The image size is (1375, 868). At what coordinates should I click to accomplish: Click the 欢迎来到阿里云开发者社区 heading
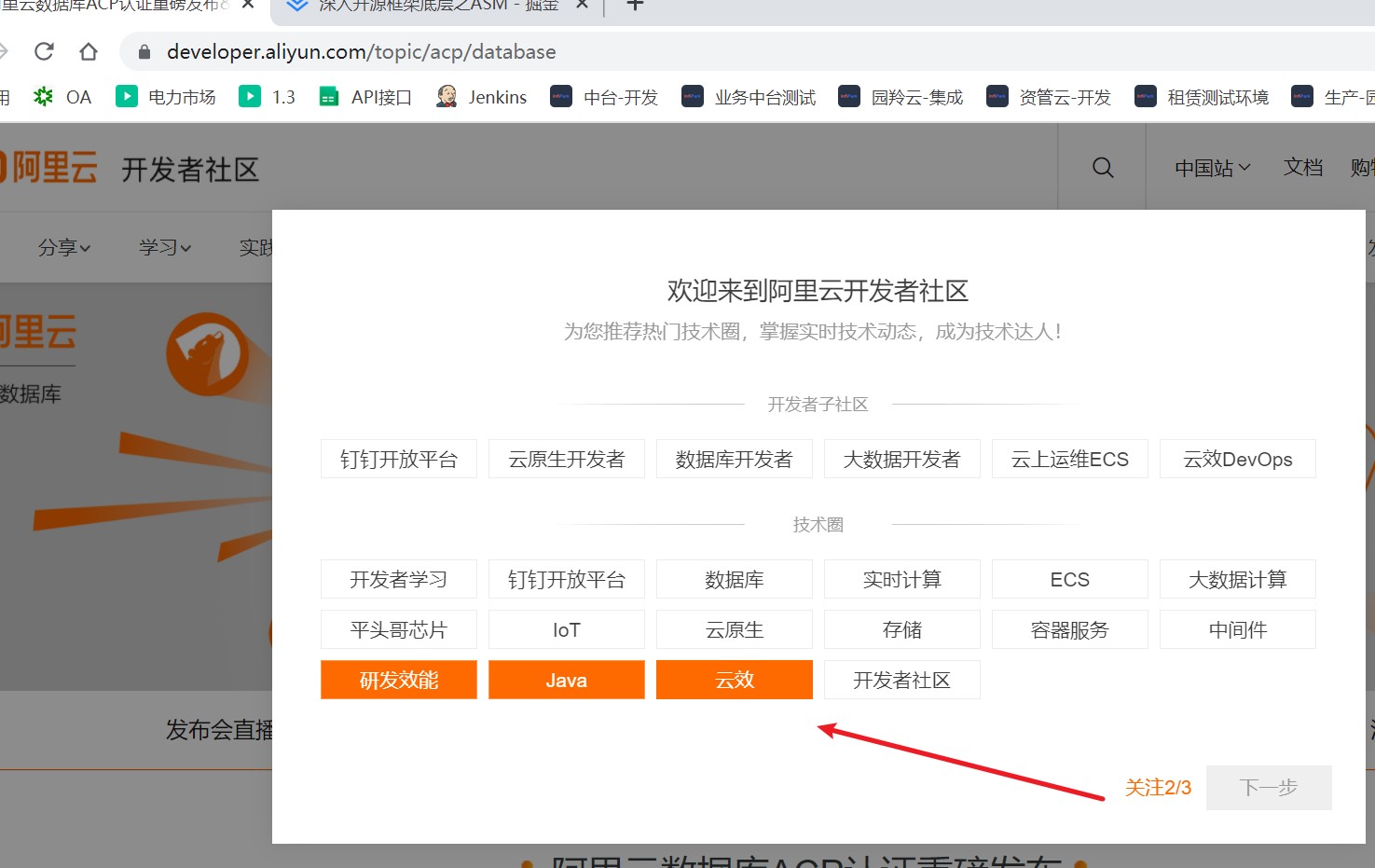click(x=818, y=291)
